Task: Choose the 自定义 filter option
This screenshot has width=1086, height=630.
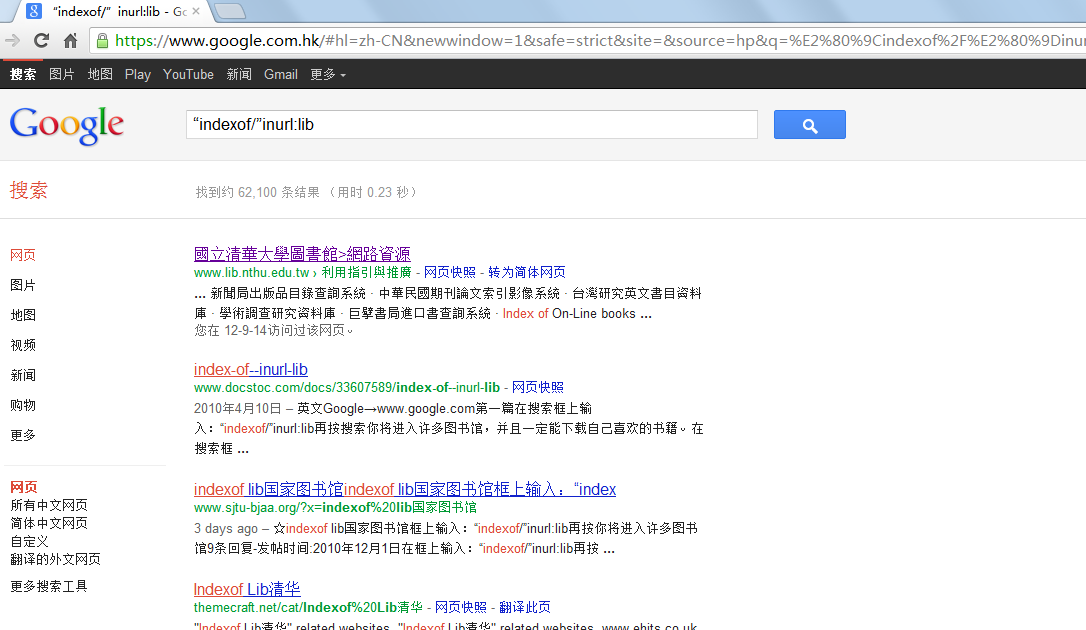Action: point(29,541)
